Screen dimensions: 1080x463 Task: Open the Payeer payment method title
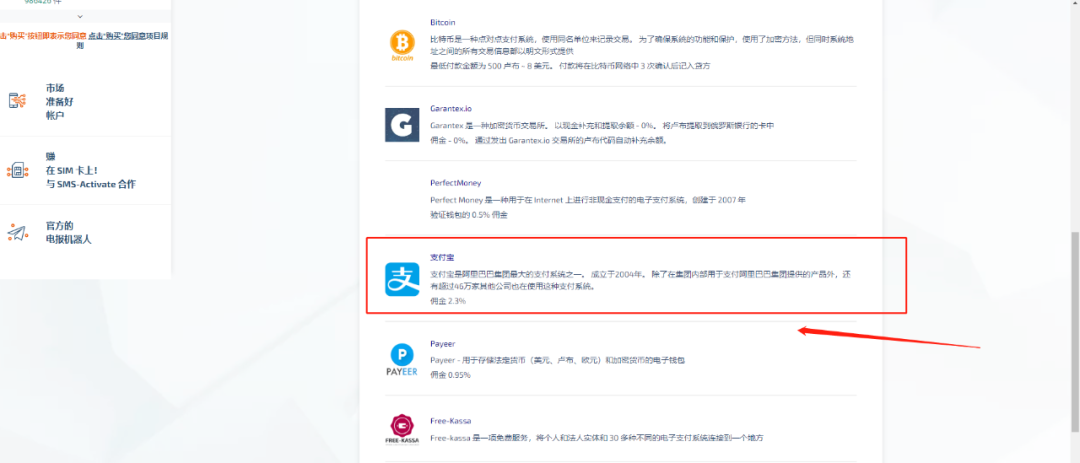[x=442, y=343]
